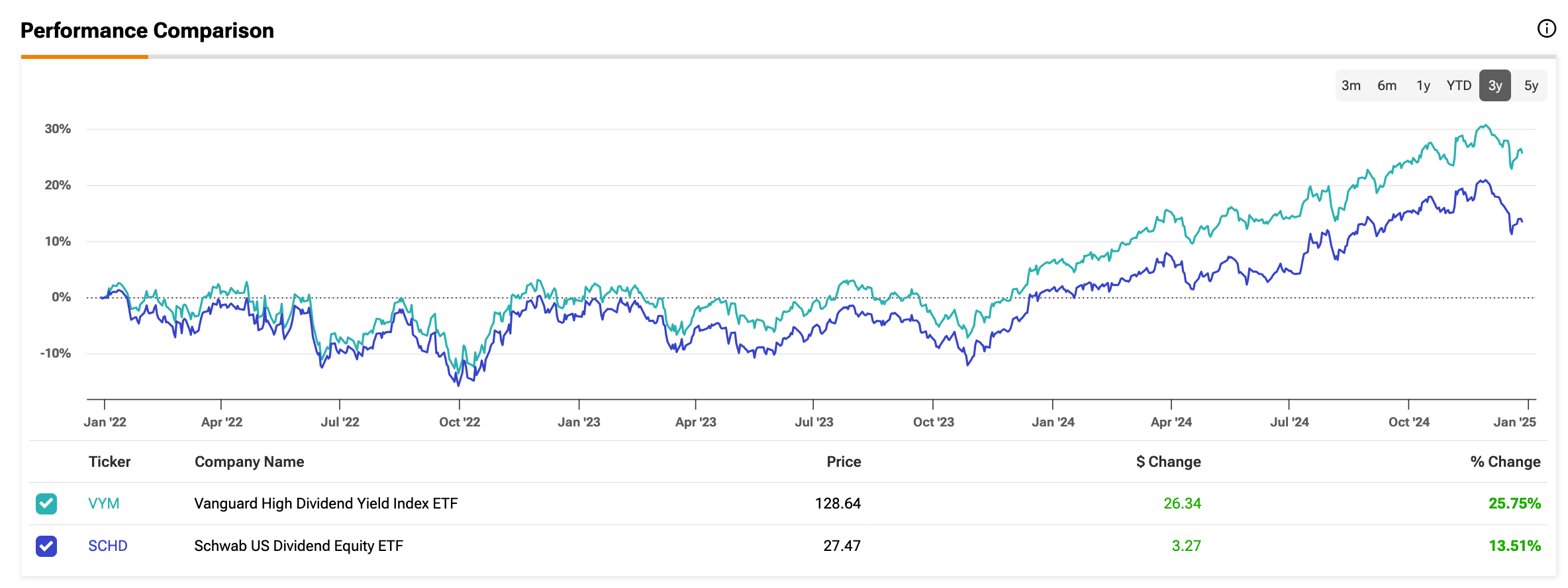Click the % Change column header
Viewport: 1568px width, 588px height.
pos(1506,462)
